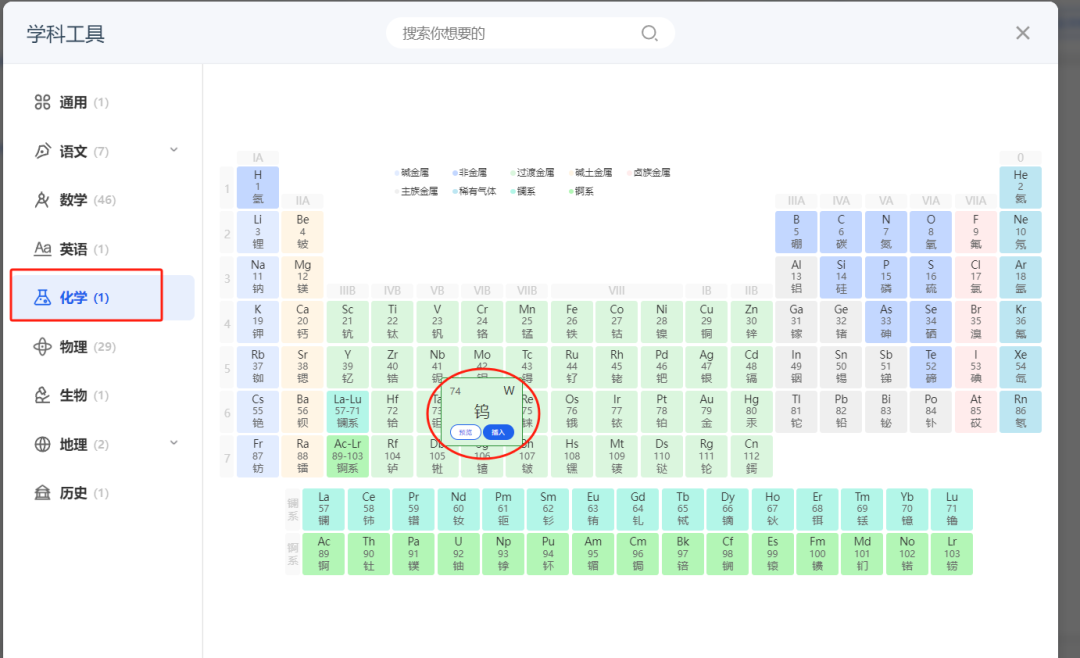Image resolution: width=1080 pixels, height=658 pixels.
Task: Click the search magnifier icon
Action: (x=650, y=33)
